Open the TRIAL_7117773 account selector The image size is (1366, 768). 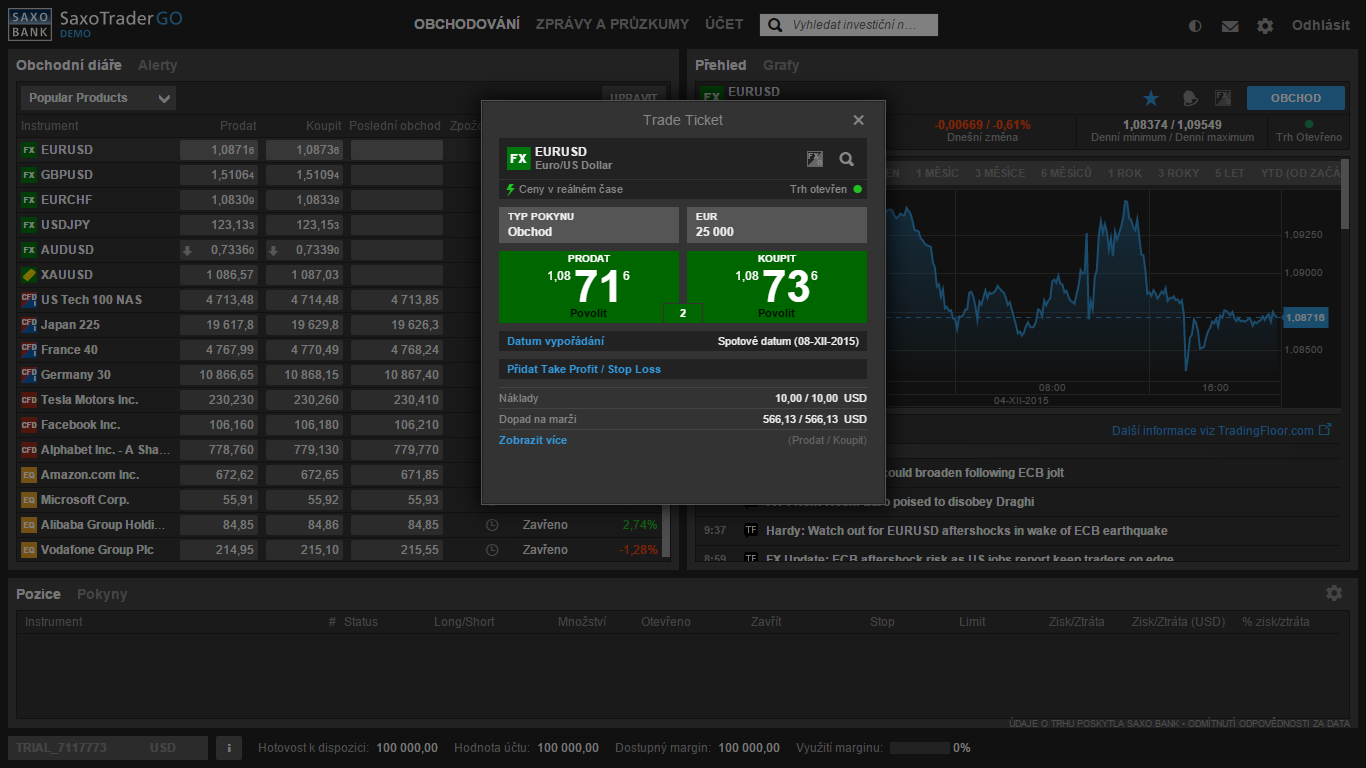108,748
